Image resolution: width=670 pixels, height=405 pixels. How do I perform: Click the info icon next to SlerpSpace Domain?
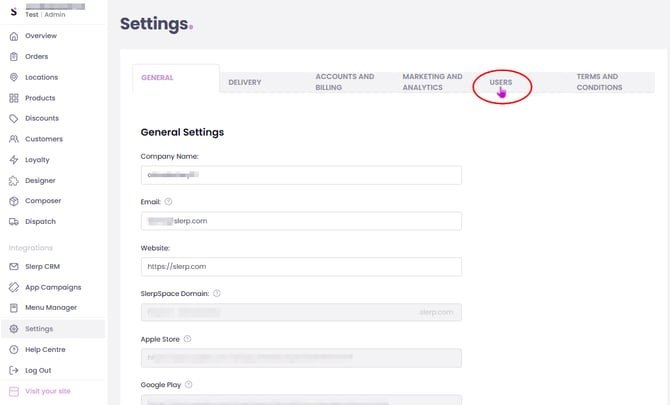click(x=217, y=293)
